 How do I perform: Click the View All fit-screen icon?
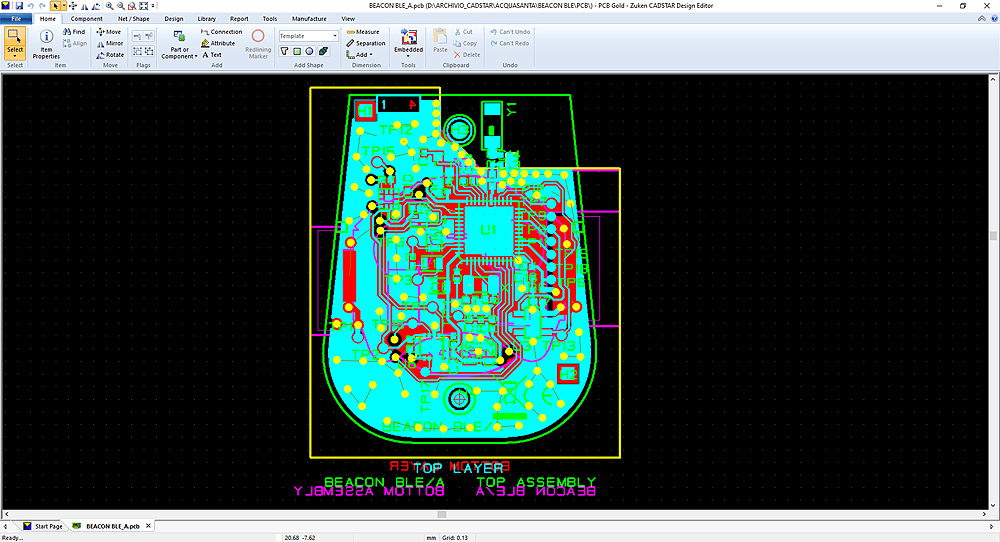click(x=143, y=6)
